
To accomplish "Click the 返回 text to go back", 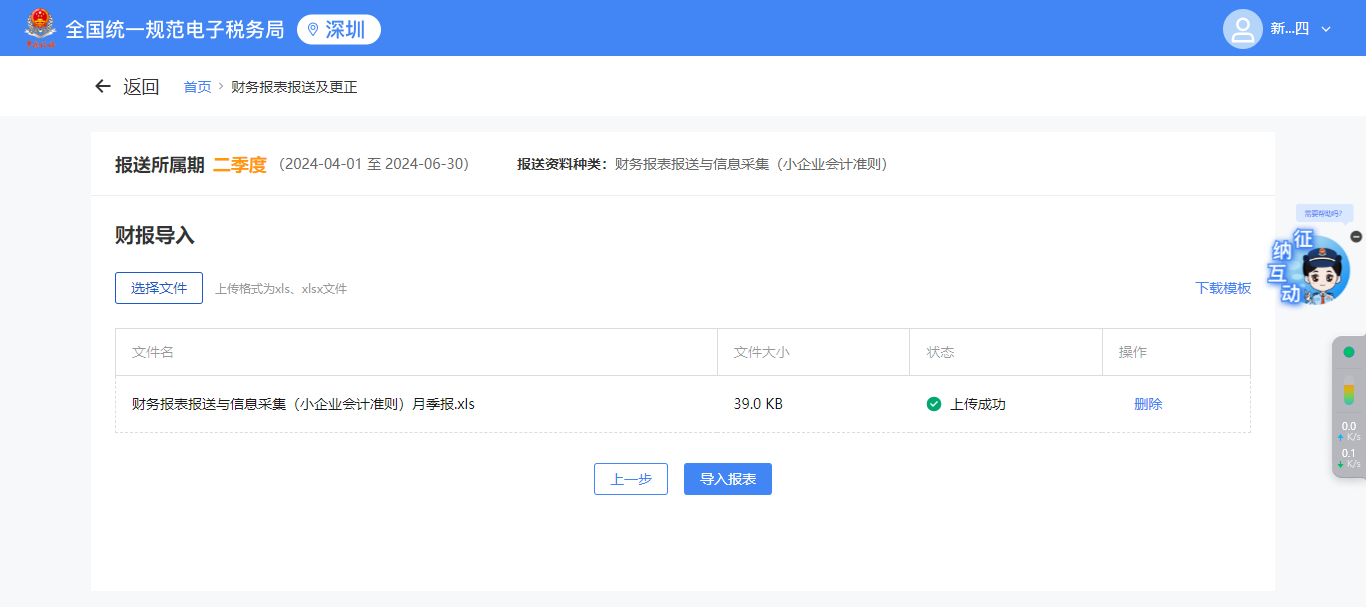I will coord(141,87).
